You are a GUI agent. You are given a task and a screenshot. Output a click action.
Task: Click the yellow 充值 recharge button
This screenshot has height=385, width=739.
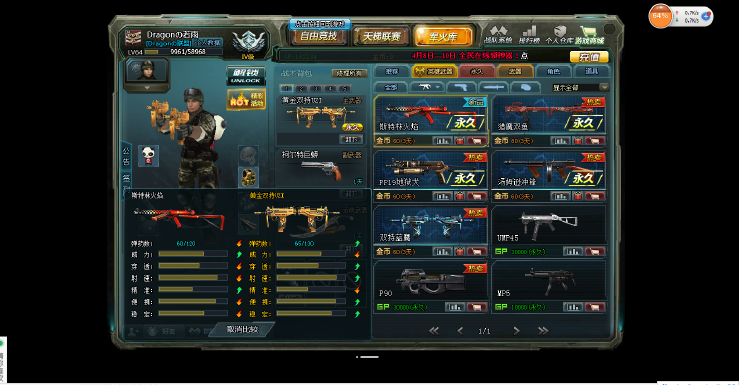point(589,57)
